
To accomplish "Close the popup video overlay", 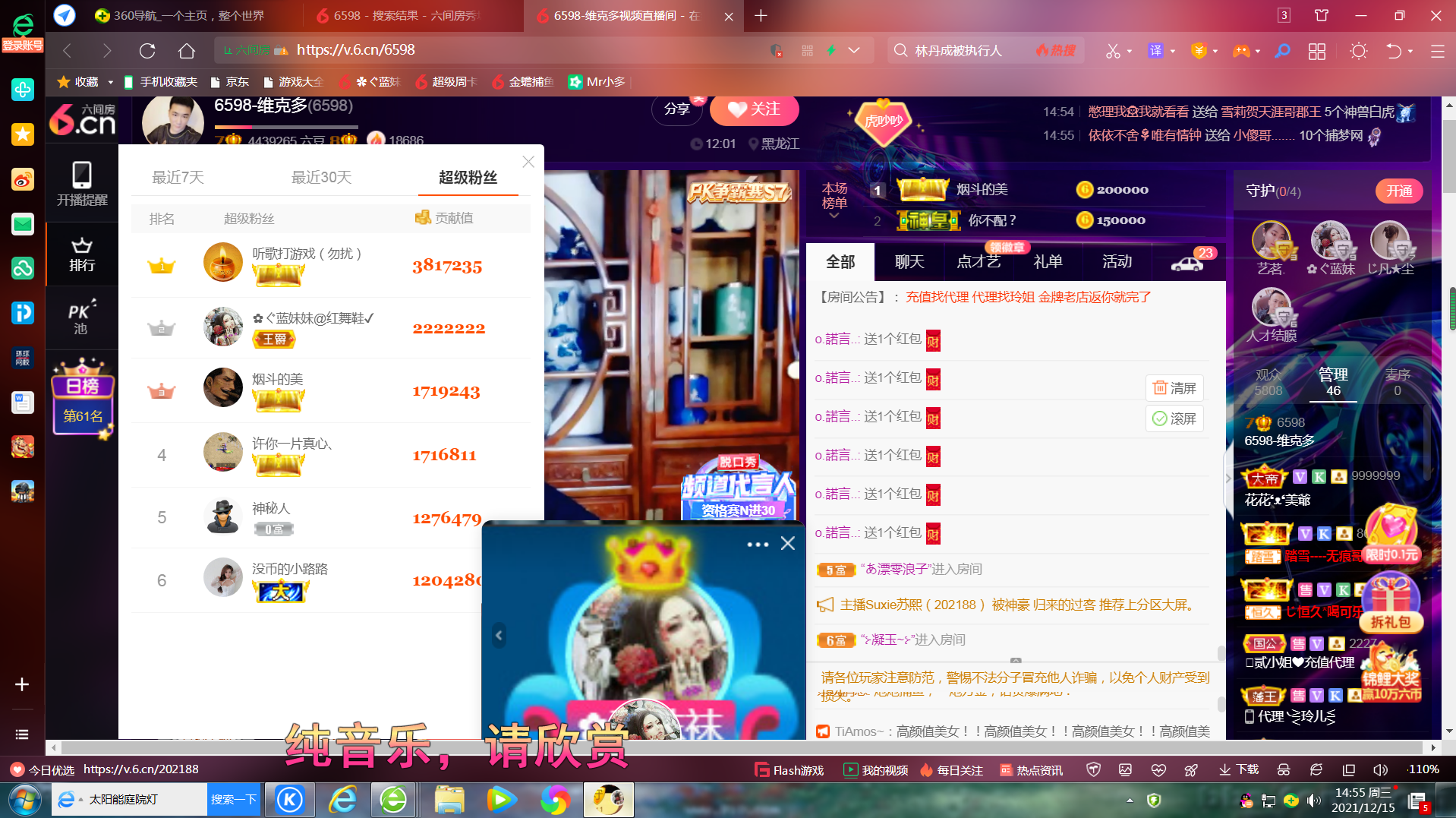I will (788, 544).
